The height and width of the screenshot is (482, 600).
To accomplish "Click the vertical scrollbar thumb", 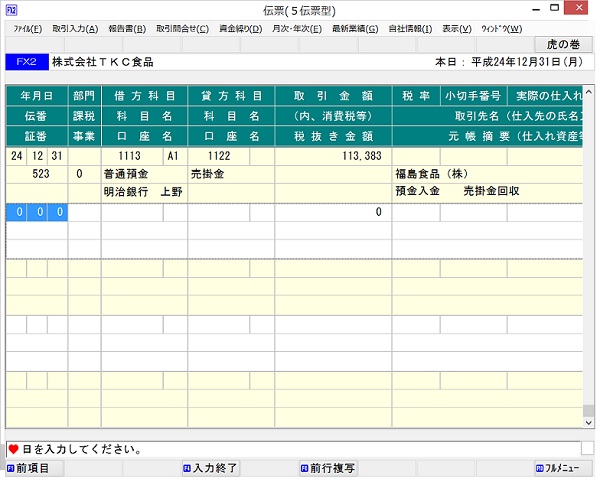I will (x=589, y=410).
